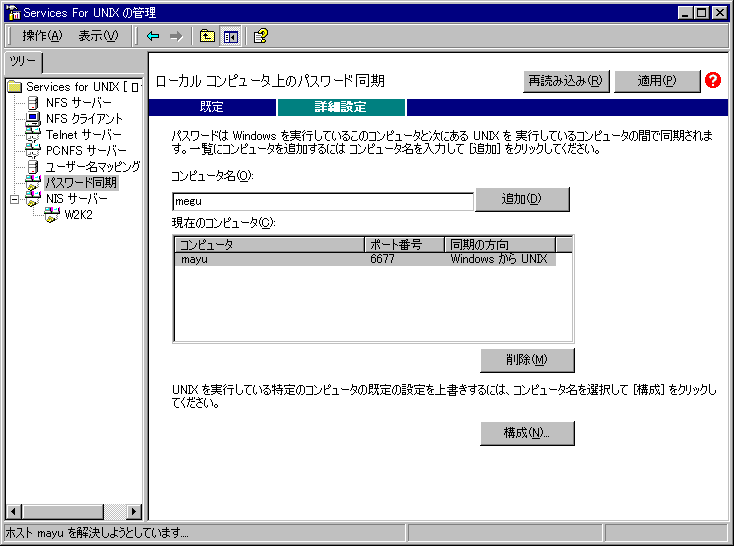Collapse the NIS サーバー tree node
This screenshot has width=734, height=546.
click(x=15, y=199)
